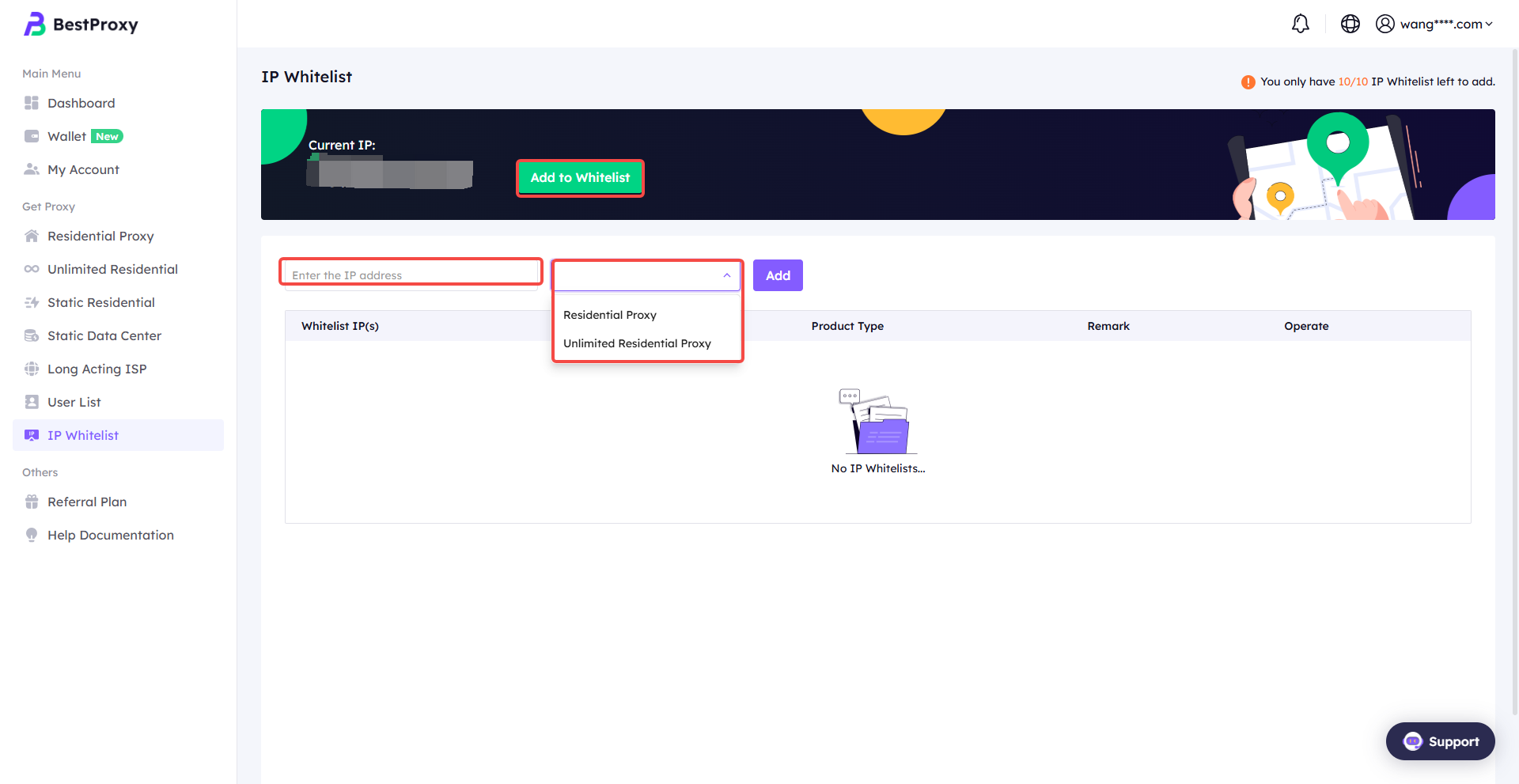Click the Static Residential icon
This screenshot has width=1519, height=784.
[32, 302]
